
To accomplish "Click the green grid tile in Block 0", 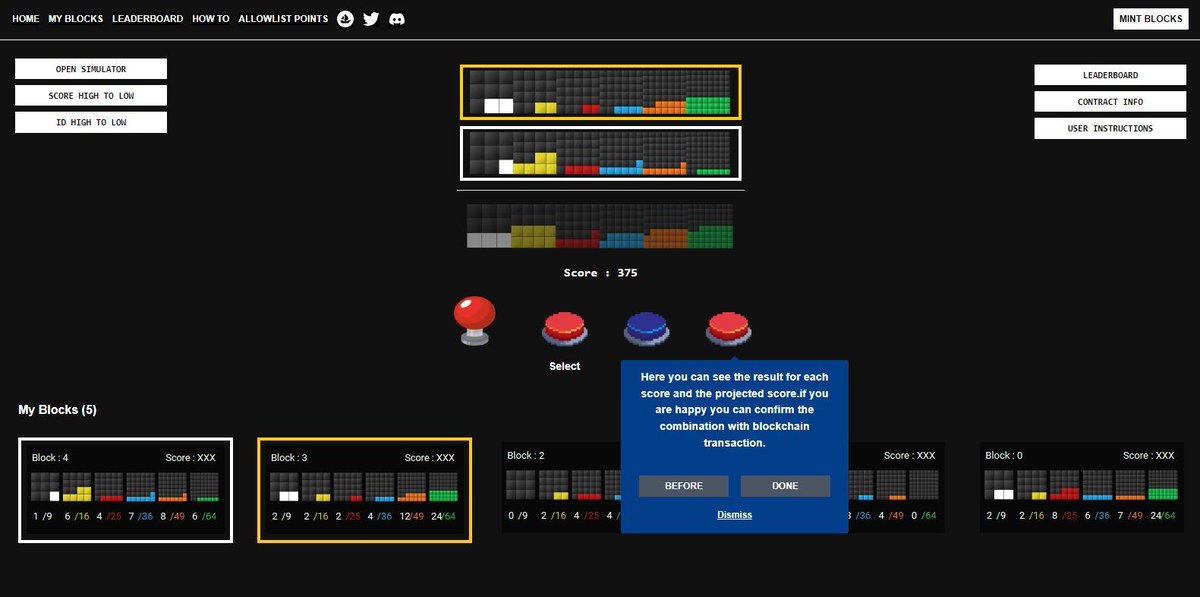I will pyautogui.click(x=1161, y=485).
